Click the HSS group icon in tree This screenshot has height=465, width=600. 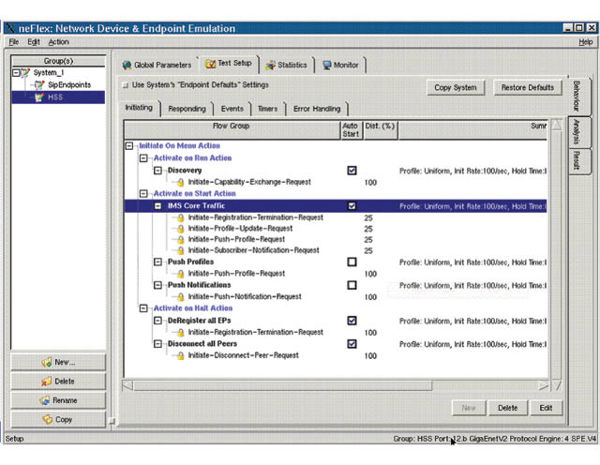click(x=39, y=97)
